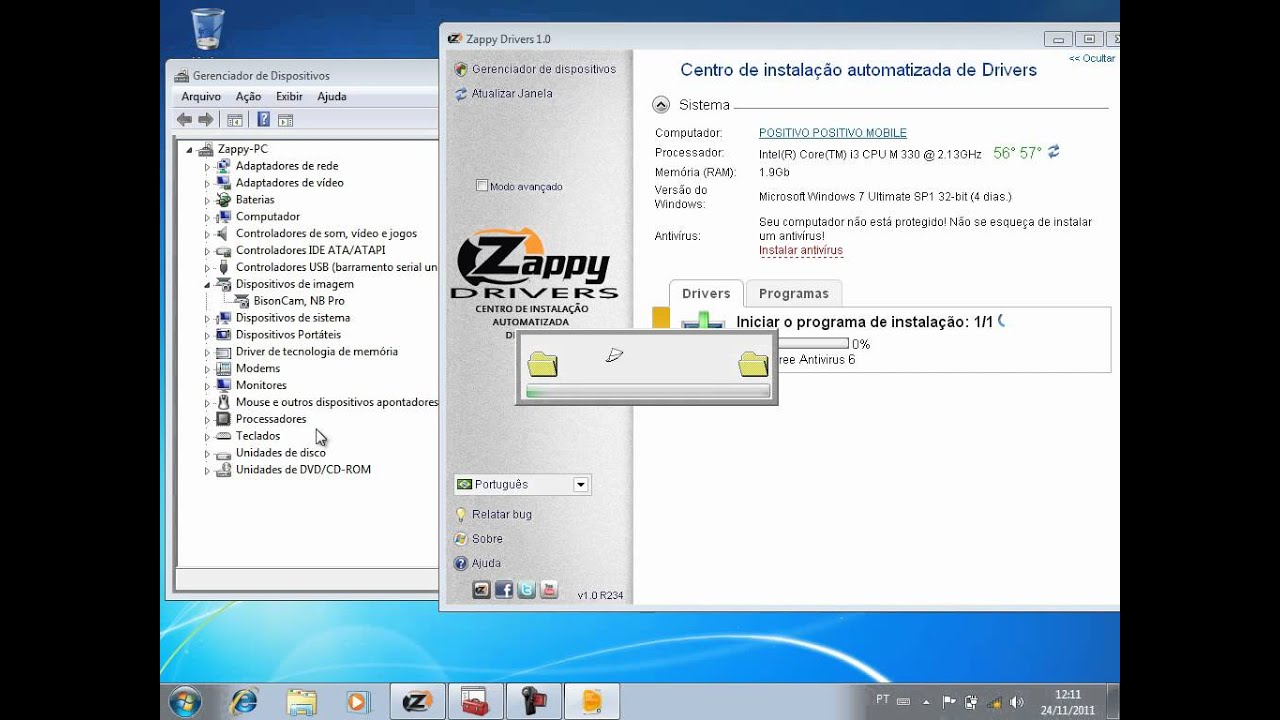Select Mouse e outros dispositivos apontadores

point(337,402)
